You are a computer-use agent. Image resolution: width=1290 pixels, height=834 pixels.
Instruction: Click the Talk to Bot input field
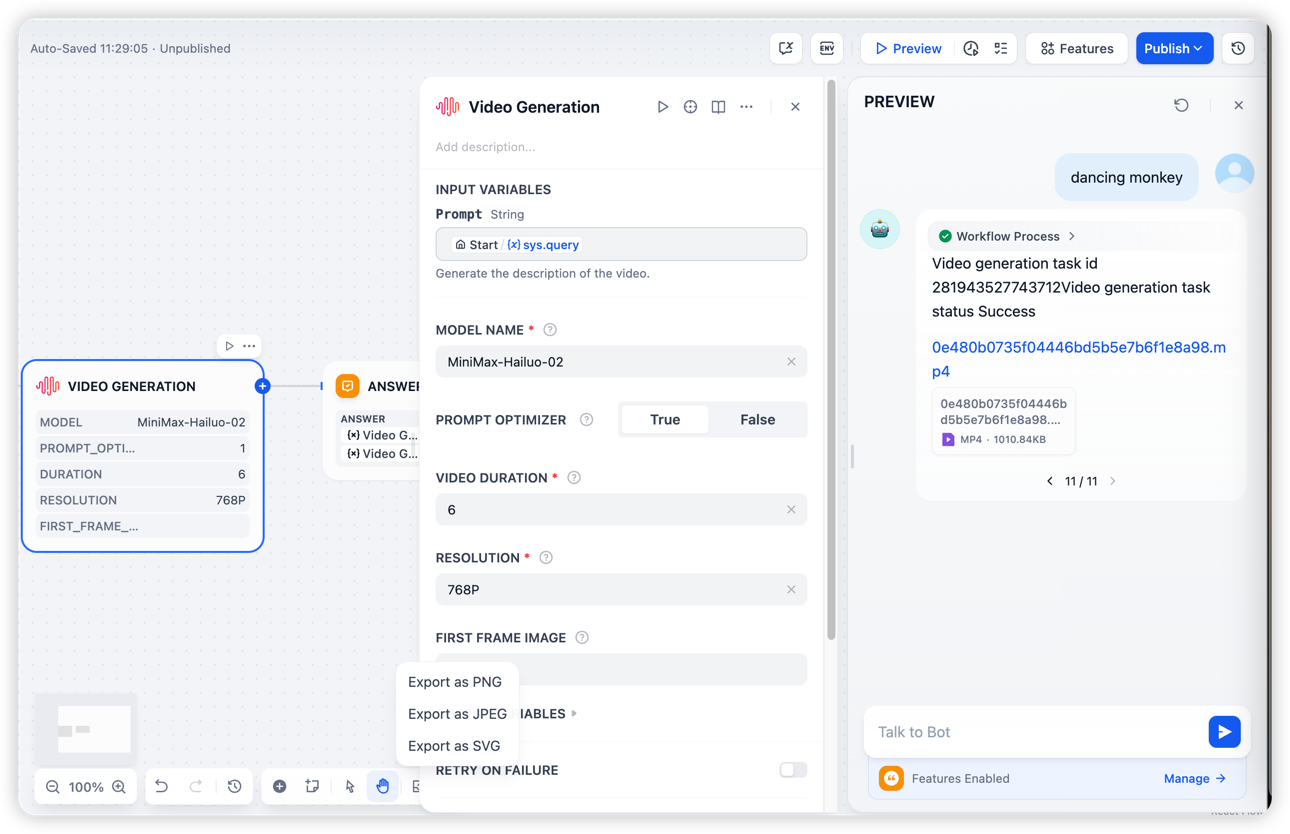coord(1035,732)
